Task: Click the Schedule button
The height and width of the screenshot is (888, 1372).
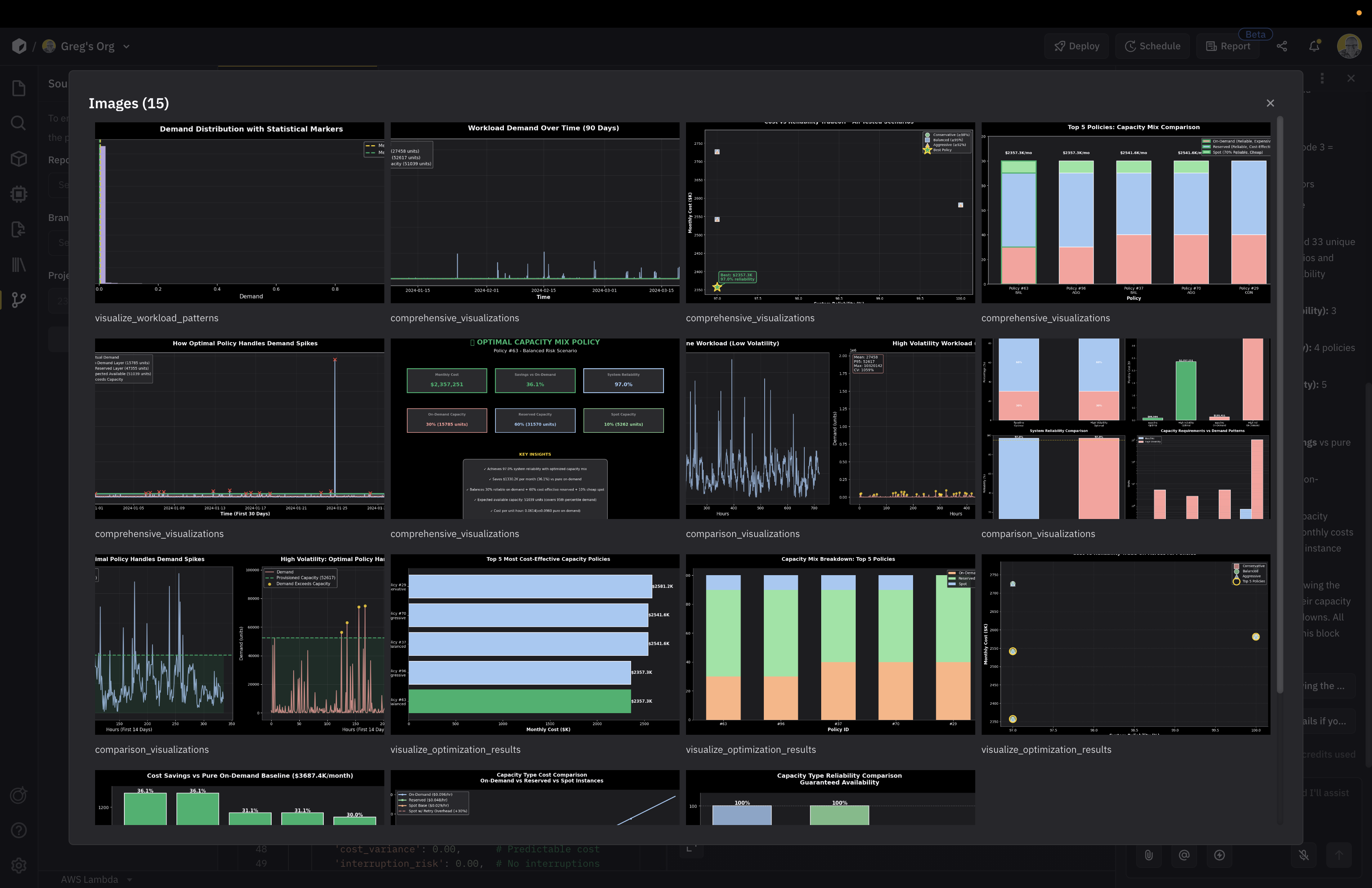Action: [x=1153, y=46]
